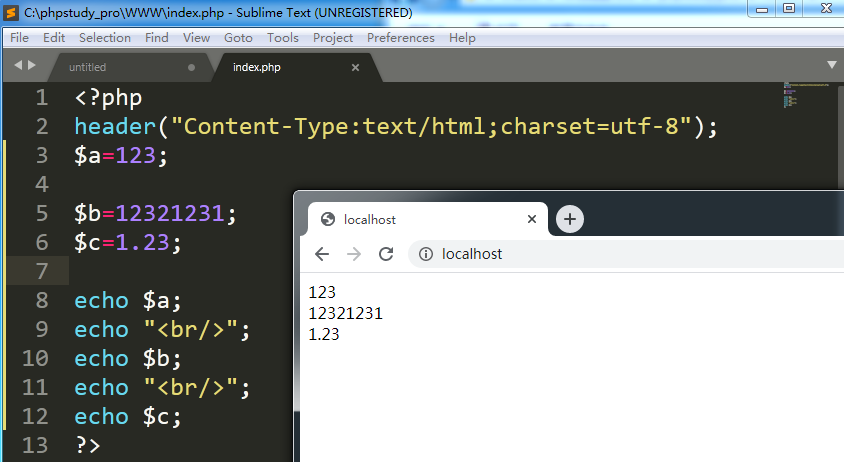Click the unsaved dot on untitled tab

pos(191,67)
